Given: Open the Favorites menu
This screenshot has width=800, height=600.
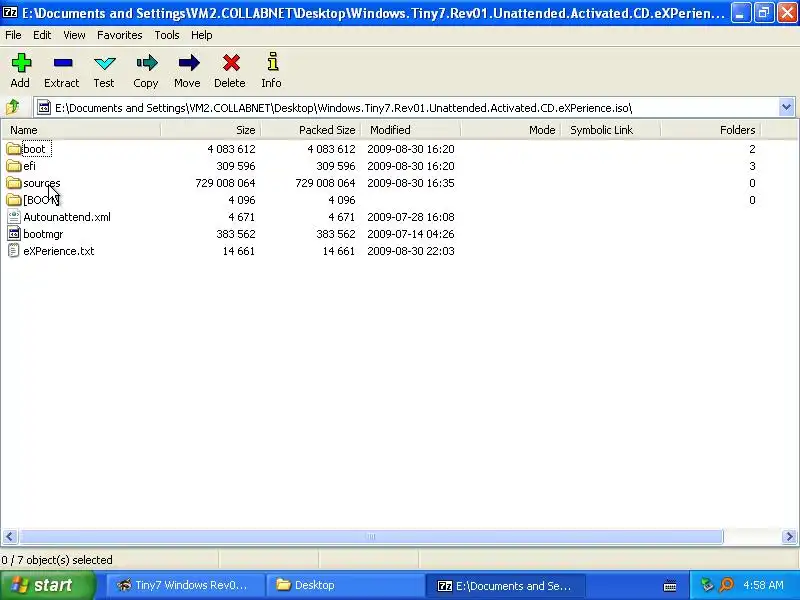Looking at the screenshot, I should coord(119,35).
